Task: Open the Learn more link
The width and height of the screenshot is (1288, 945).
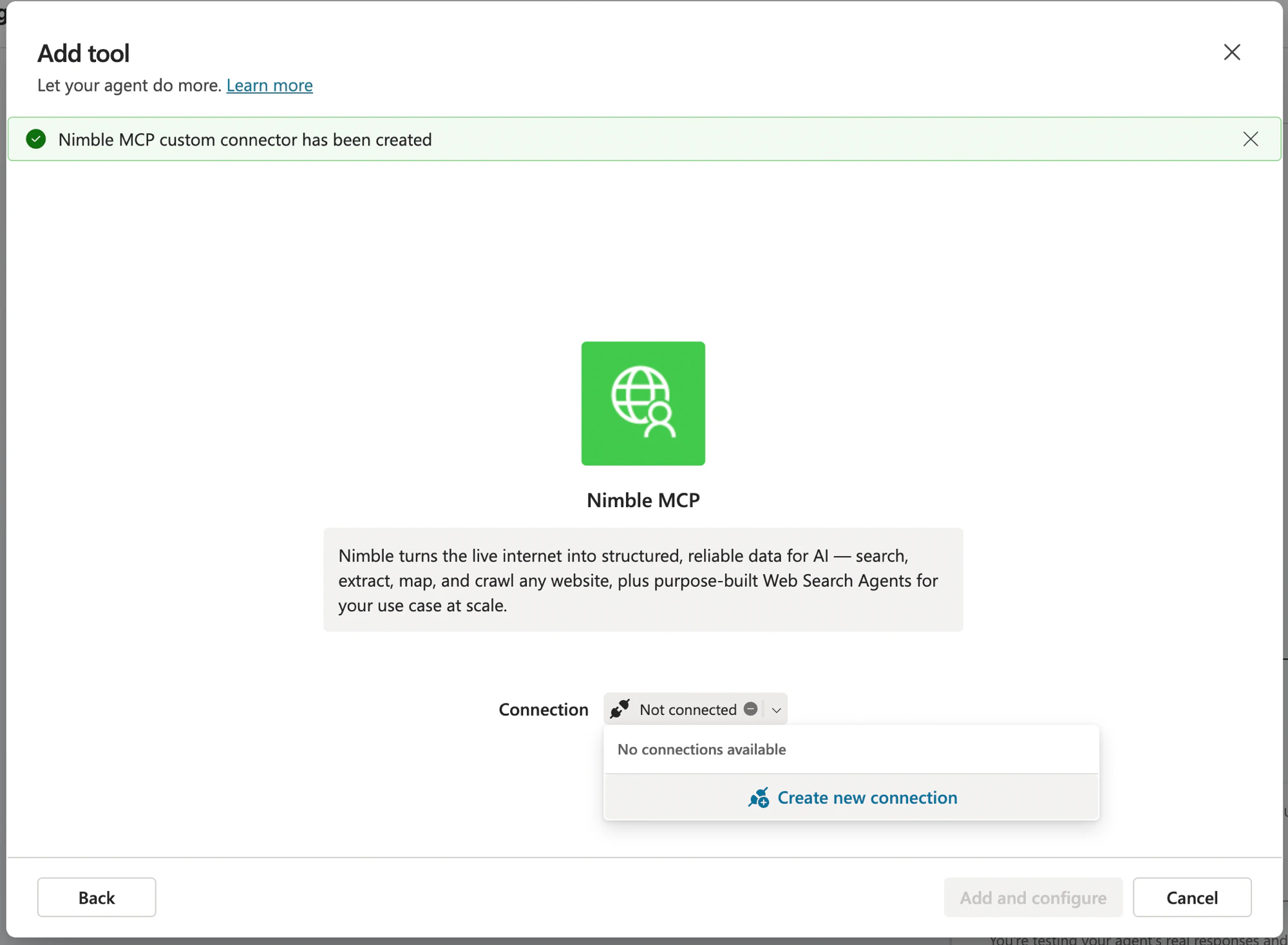Action: click(x=269, y=85)
